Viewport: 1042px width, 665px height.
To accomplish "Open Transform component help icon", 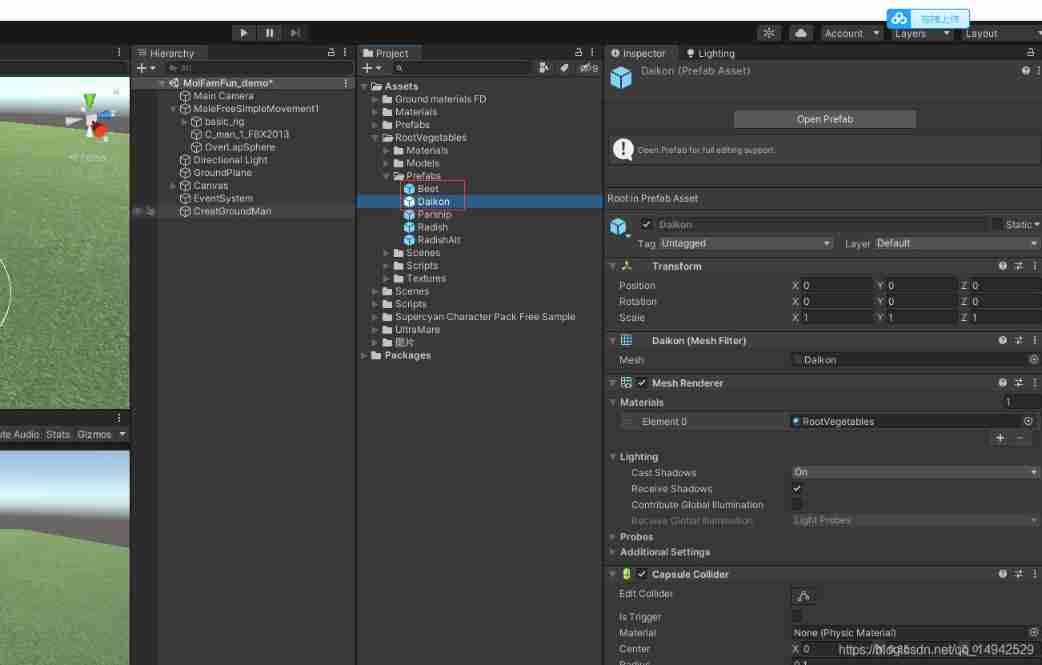I will pyautogui.click(x=1002, y=266).
